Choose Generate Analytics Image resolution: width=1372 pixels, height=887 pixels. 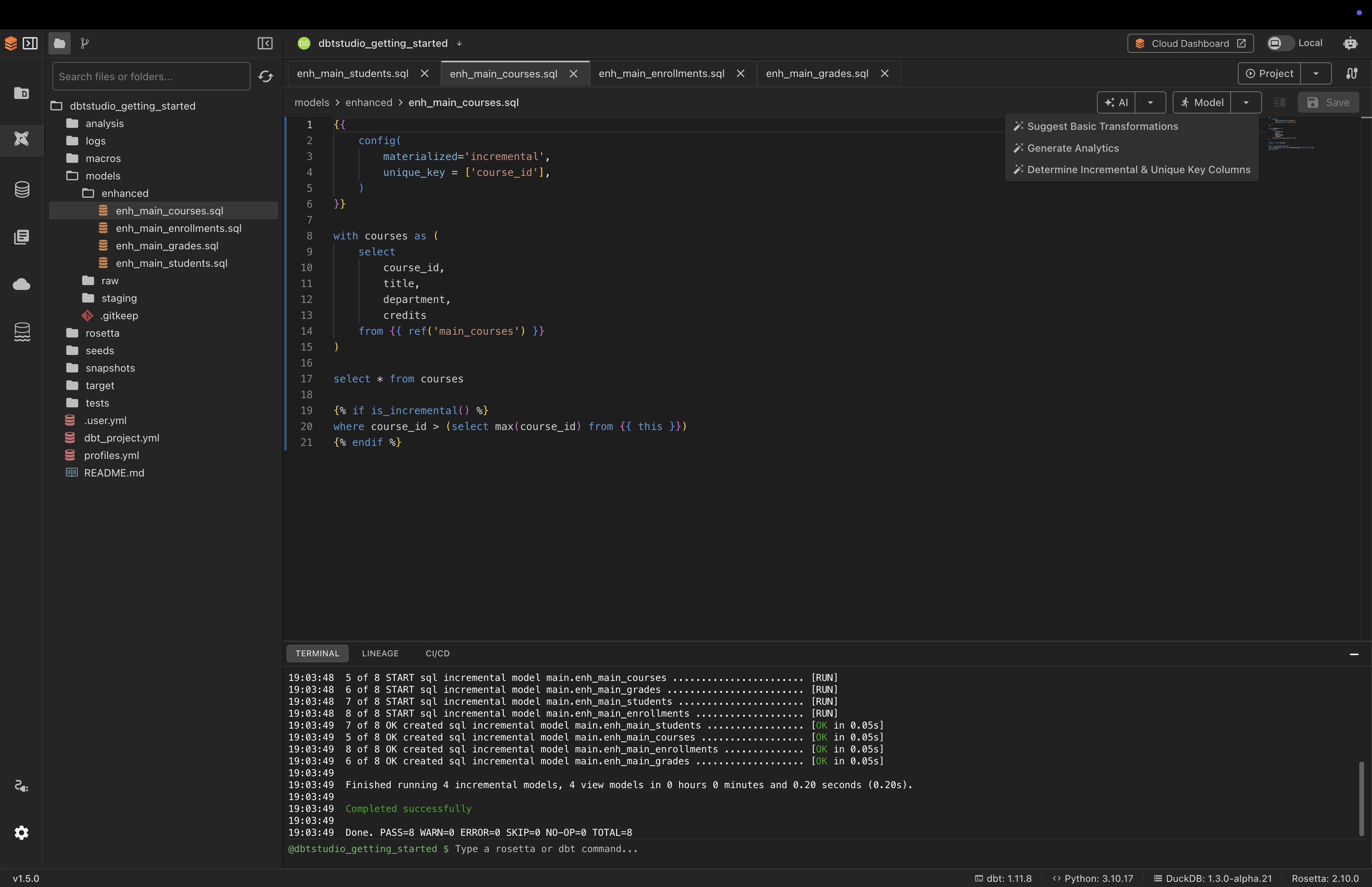(1131, 148)
